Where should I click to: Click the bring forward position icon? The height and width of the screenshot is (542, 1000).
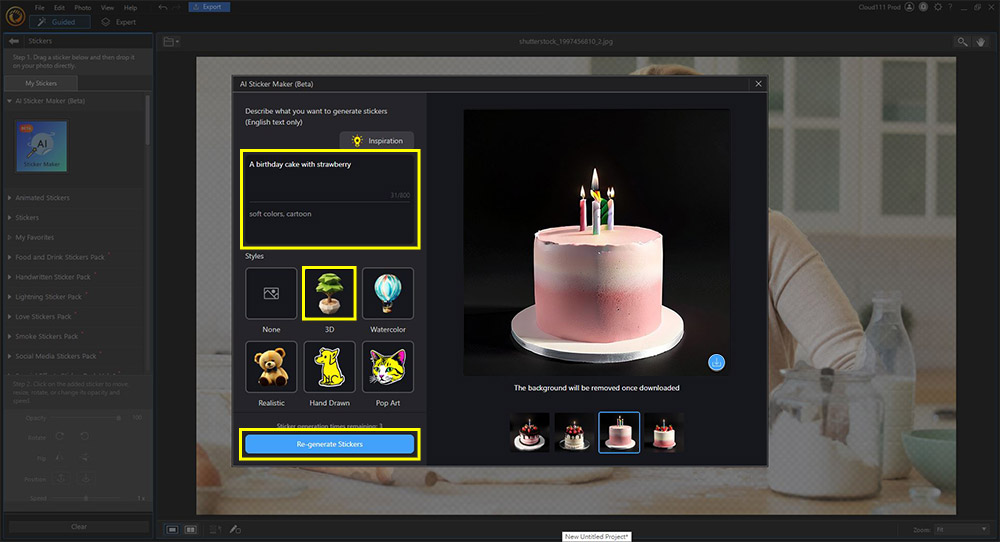point(61,478)
